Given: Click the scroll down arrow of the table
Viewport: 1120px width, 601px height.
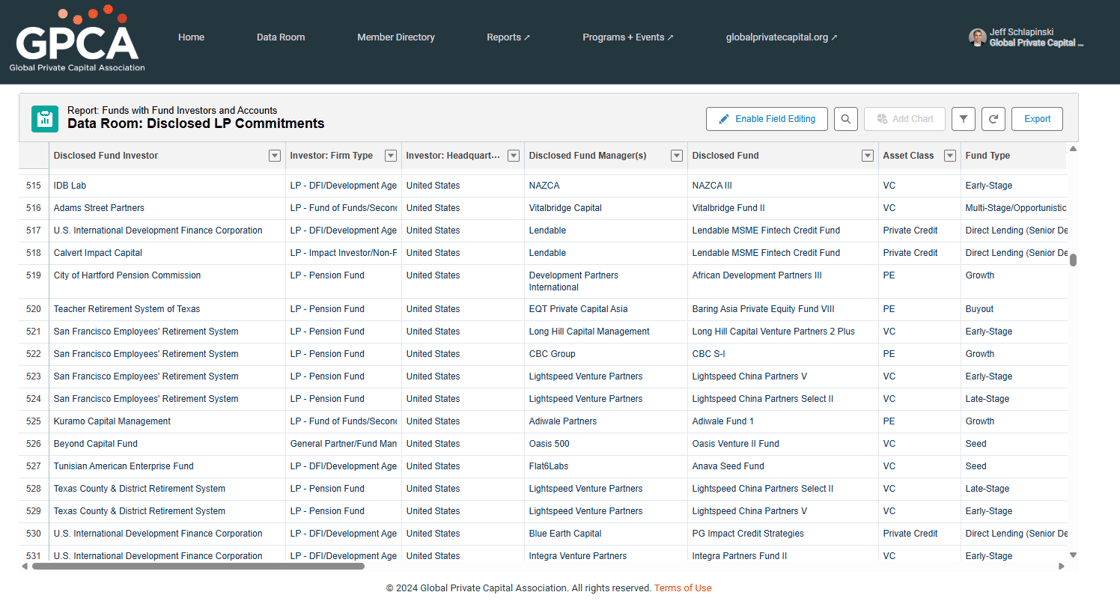Looking at the screenshot, I should pos(1073,555).
